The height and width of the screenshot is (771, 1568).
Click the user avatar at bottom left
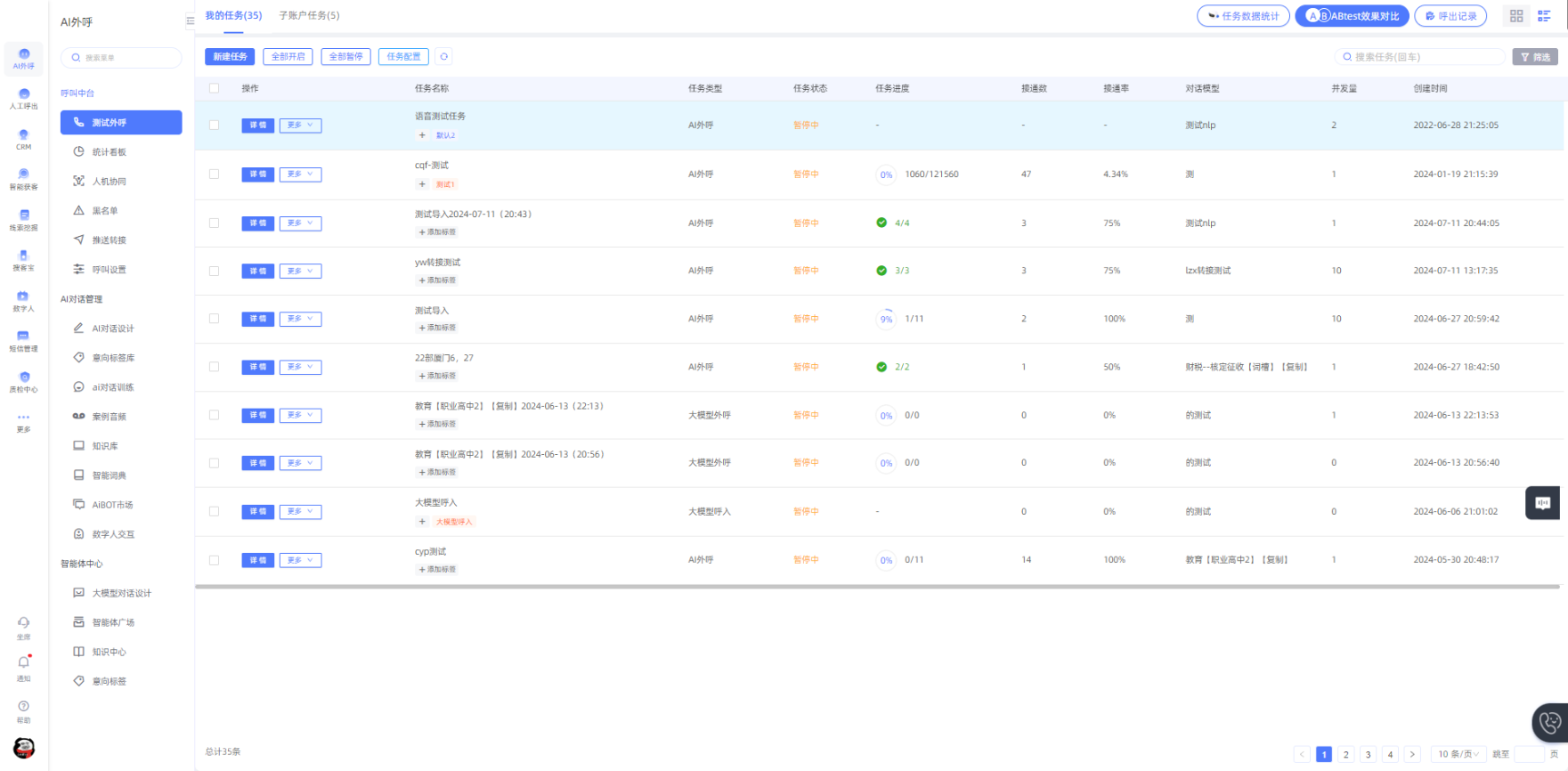[x=24, y=748]
